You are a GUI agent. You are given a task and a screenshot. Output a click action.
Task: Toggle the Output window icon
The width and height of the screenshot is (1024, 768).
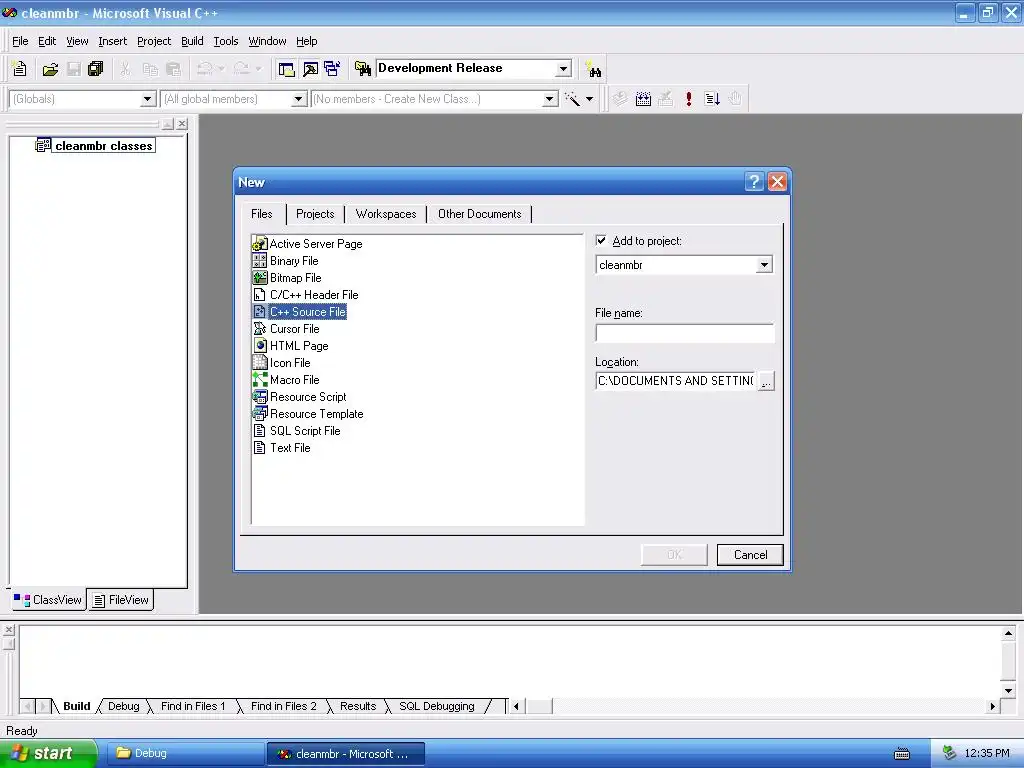310,69
